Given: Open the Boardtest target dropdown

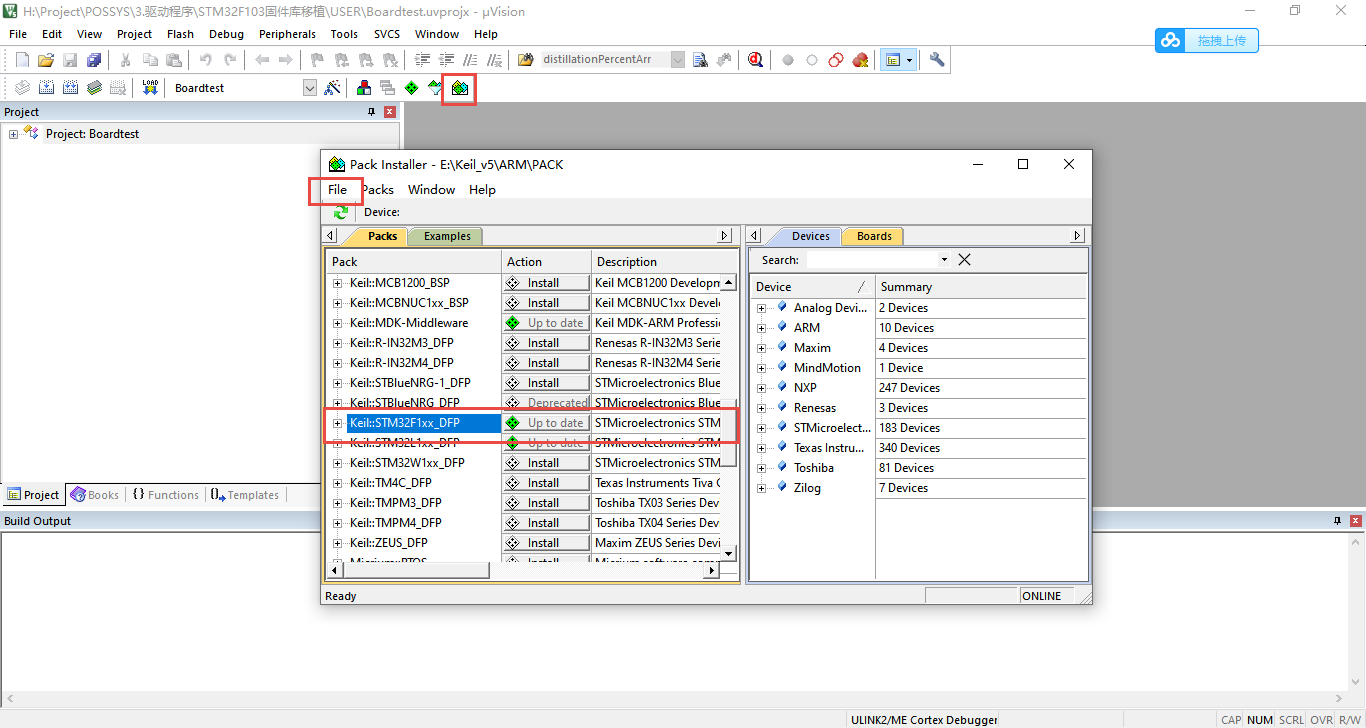Looking at the screenshot, I should [x=310, y=88].
